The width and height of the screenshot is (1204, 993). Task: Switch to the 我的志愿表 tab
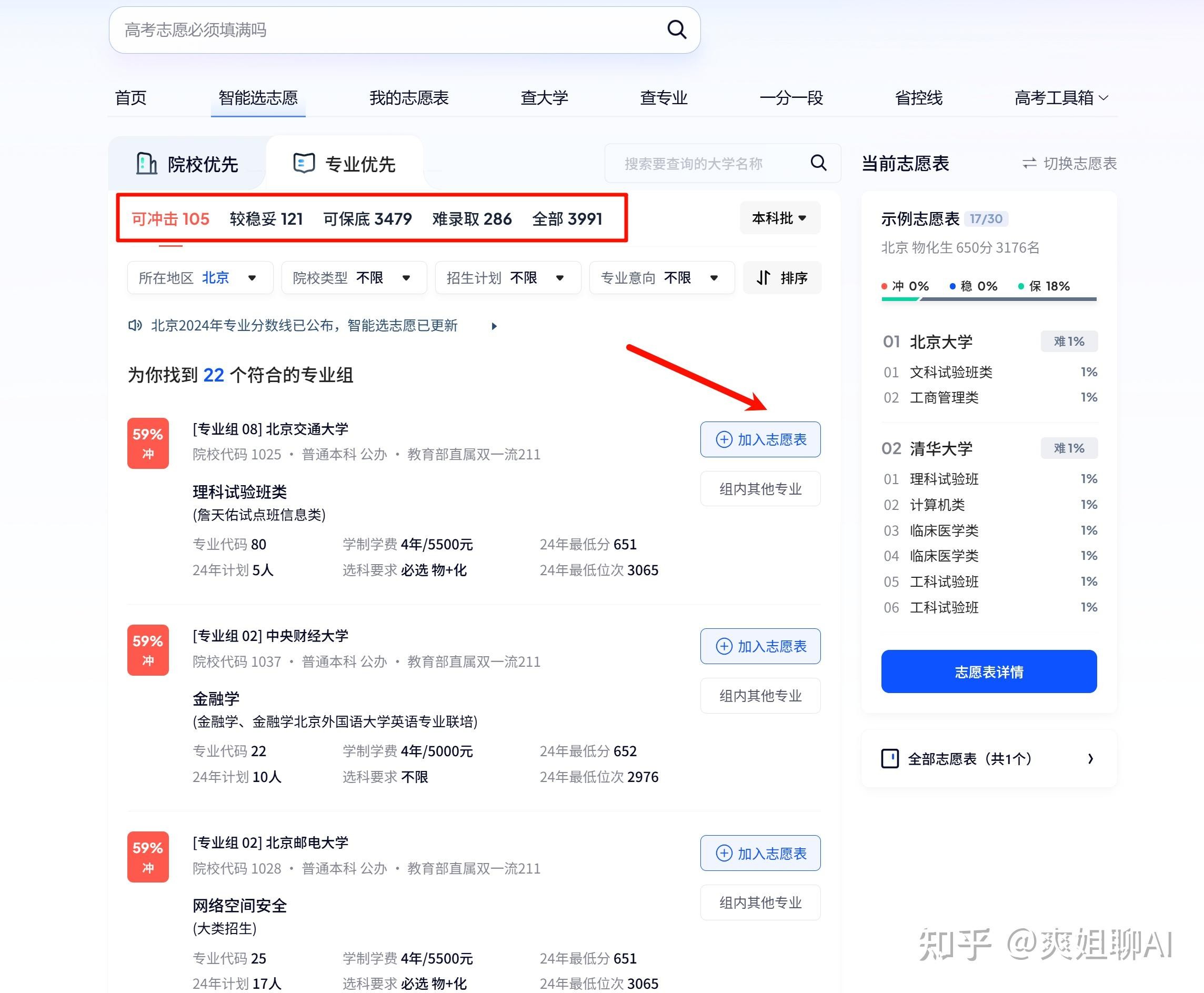pyautogui.click(x=408, y=98)
